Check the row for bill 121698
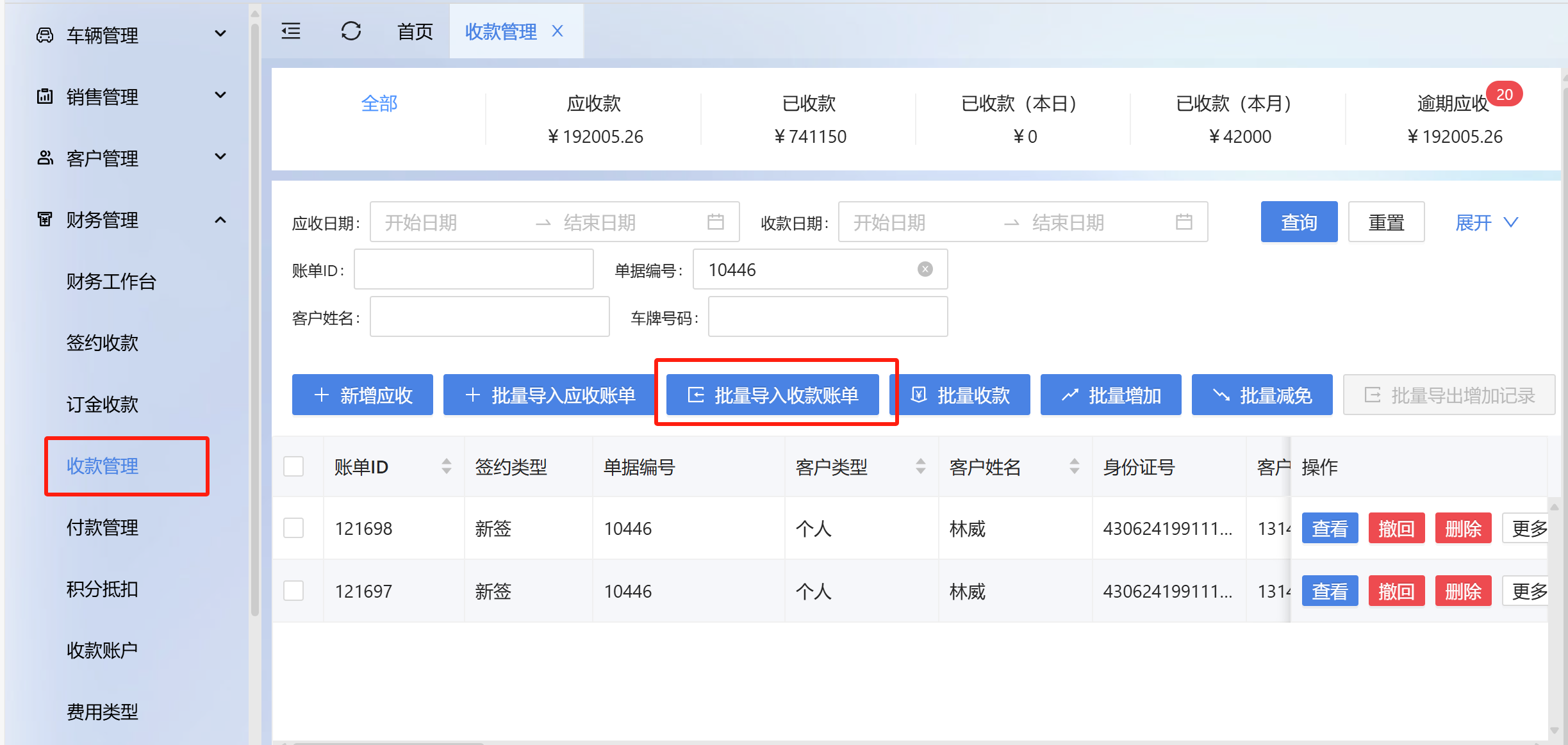The image size is (1568, 745). [293, 528]
